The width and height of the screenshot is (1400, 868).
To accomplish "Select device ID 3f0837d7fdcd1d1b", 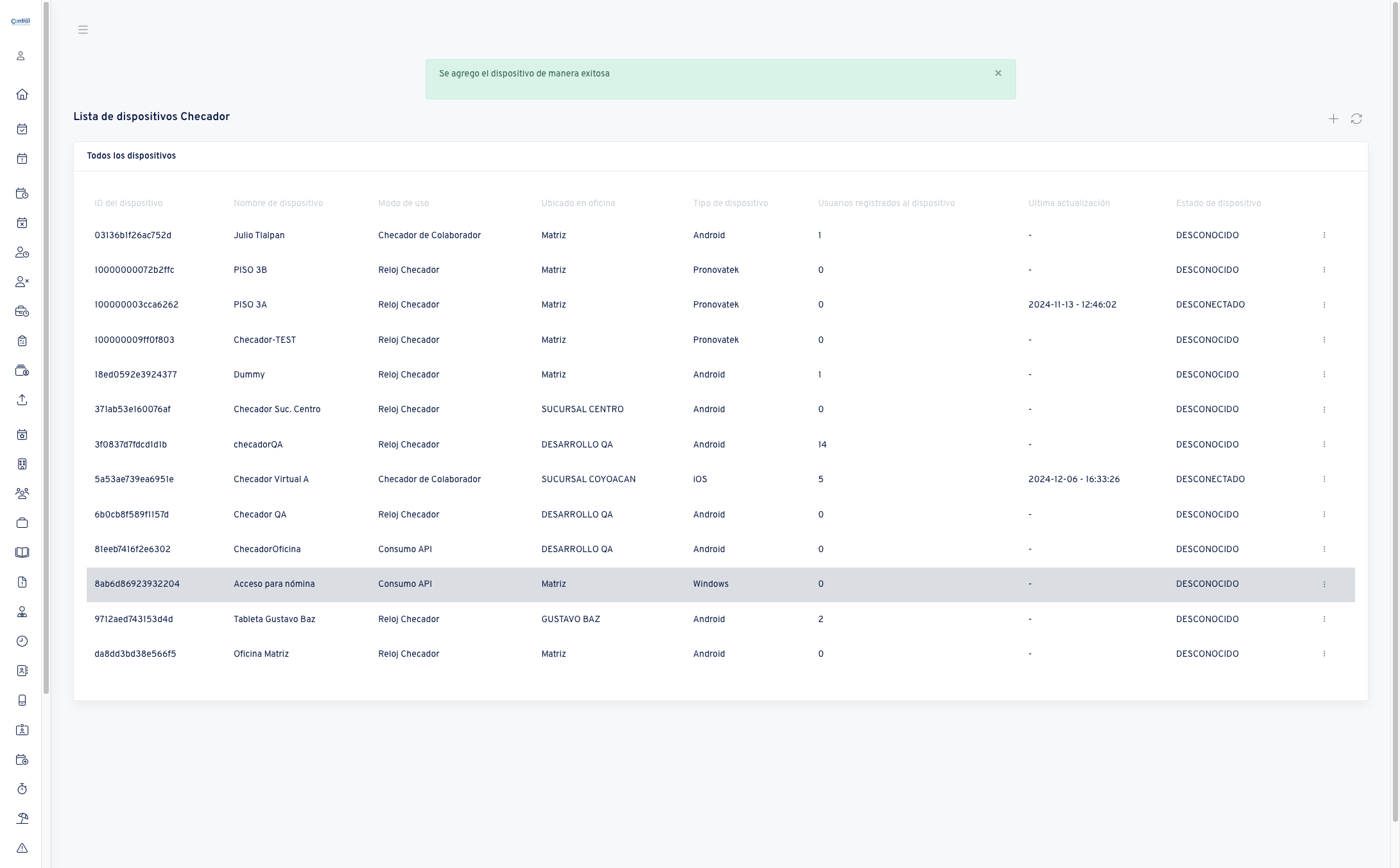I will tap(131, 444).
